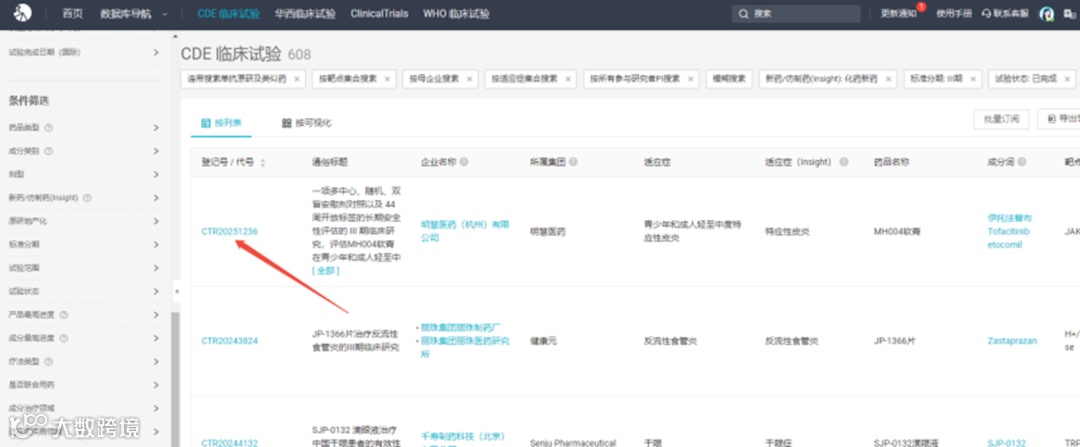Remove the 标准分期 III期 filter tag
The image size is (1080, 447).
[x=973, y=79]
